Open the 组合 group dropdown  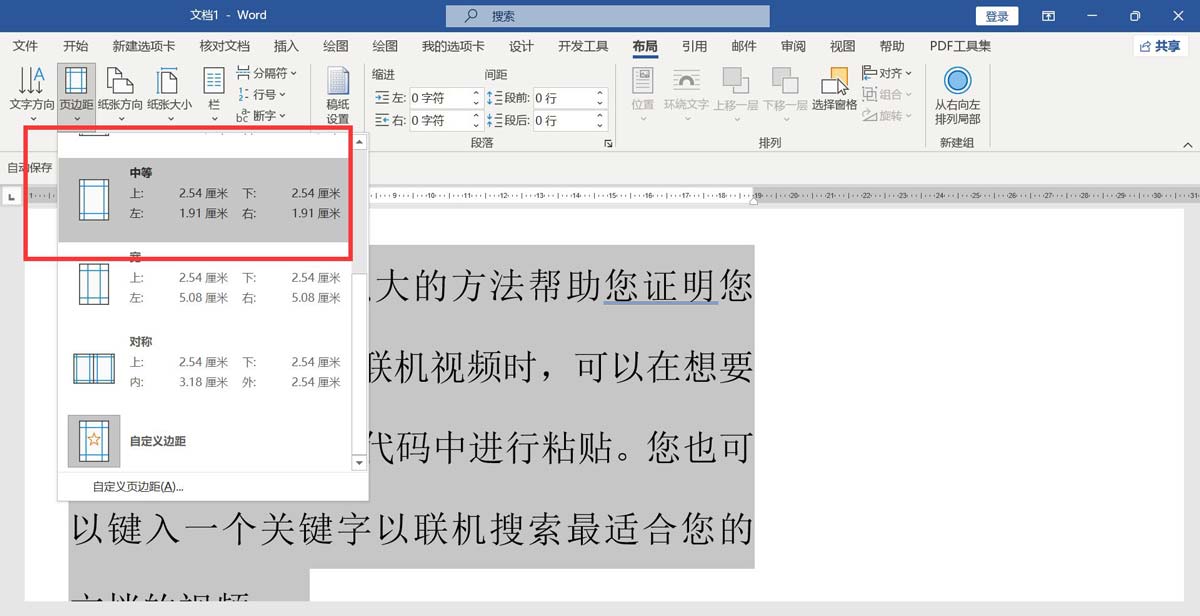tap(887, 94)
